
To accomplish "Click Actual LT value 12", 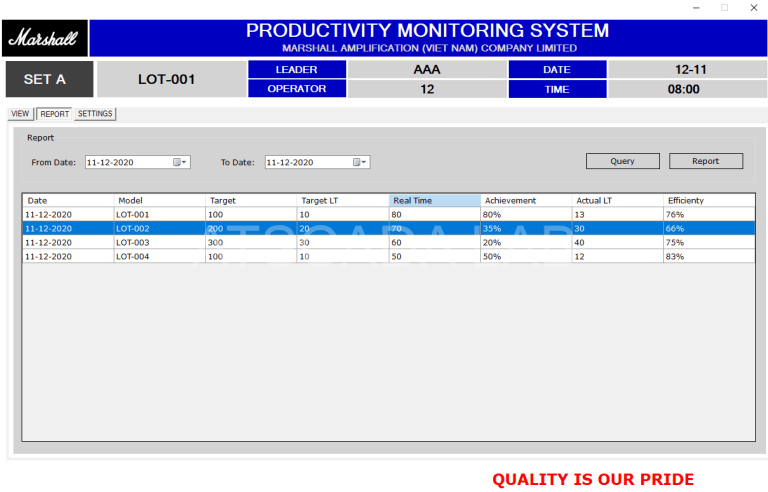I will pos(618,256).
